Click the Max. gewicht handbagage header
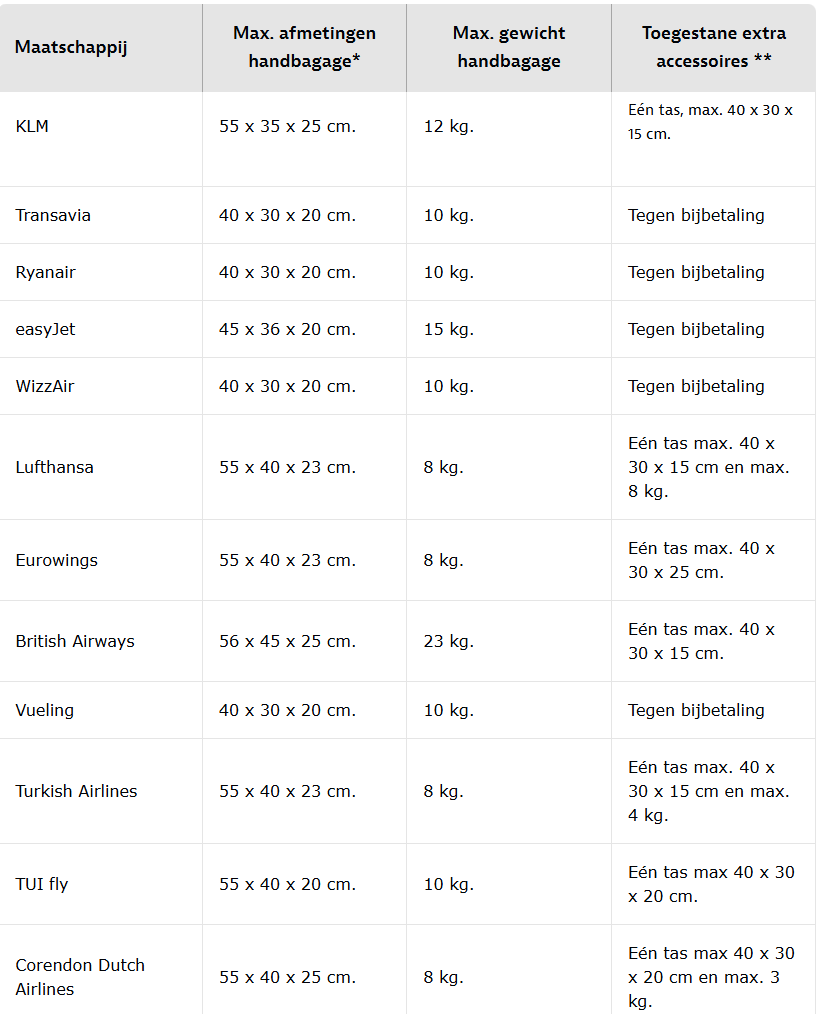 [x=508, y=47]
